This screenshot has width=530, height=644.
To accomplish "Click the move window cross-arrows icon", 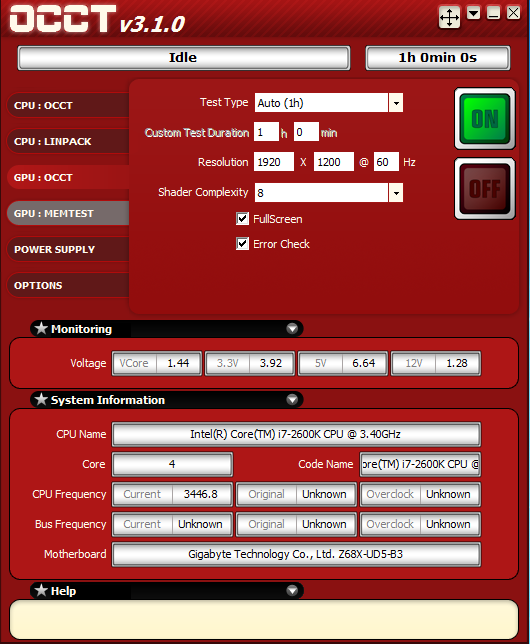I will pos(449,17).
